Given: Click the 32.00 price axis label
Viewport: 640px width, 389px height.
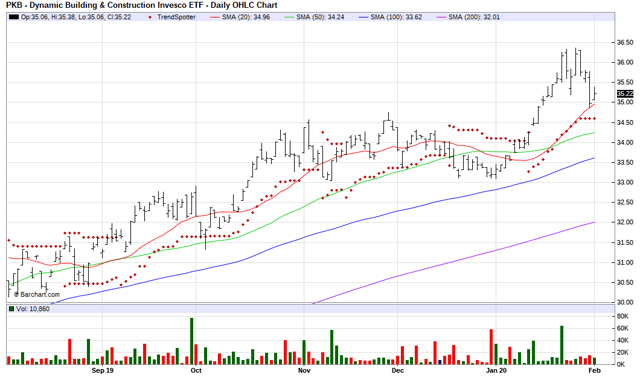Looking at the screenshot, I should pyautogui.click(x=625, y=222).
